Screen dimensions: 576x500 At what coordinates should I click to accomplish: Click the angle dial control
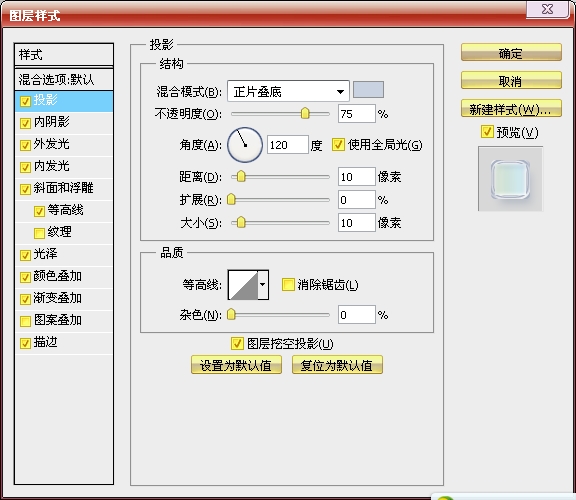[245, 145]
